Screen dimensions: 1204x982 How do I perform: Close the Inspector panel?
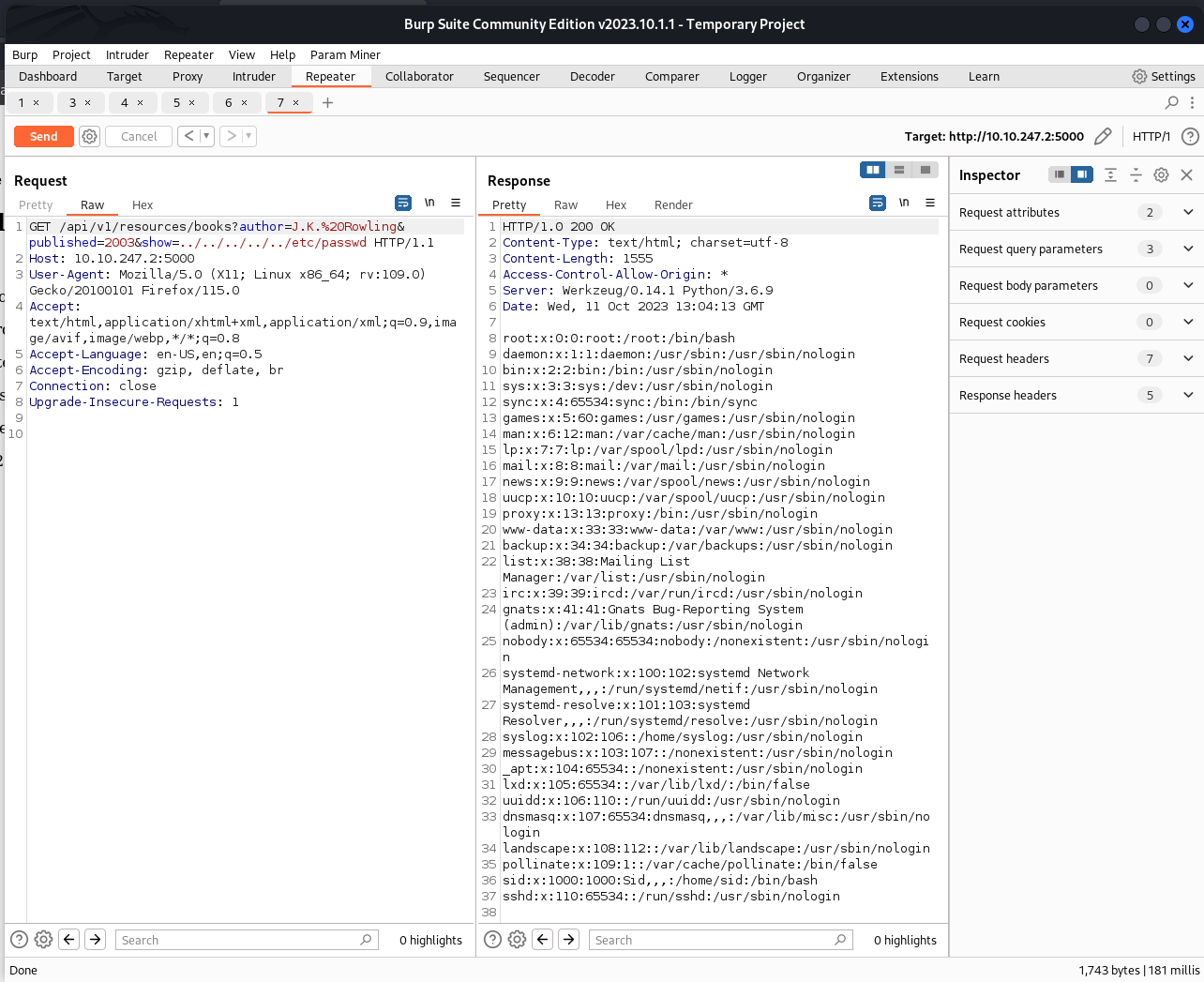click(1186, 174)
